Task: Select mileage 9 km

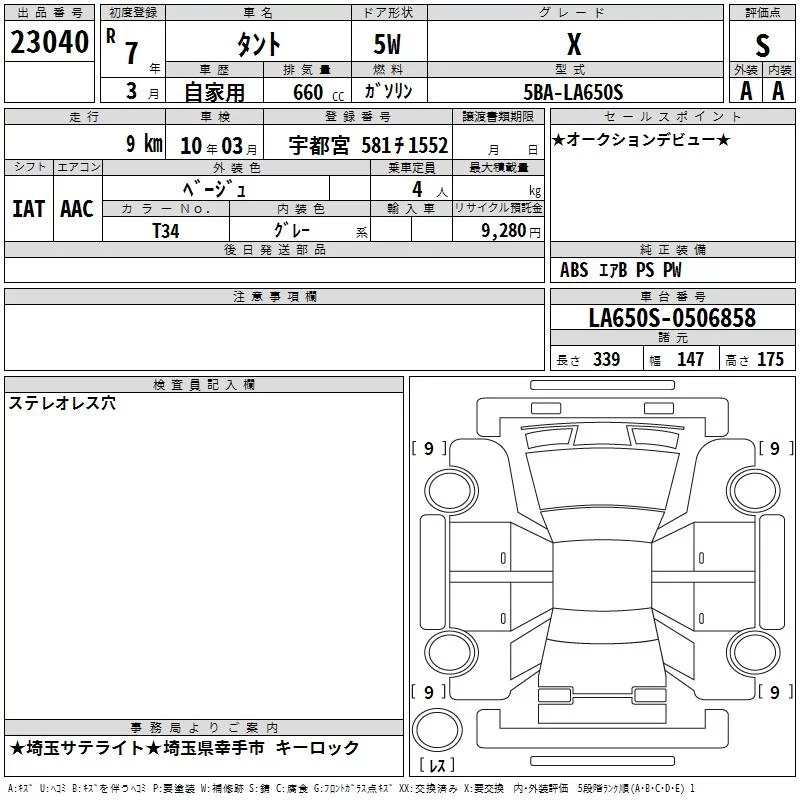Action: pos(144,144)
